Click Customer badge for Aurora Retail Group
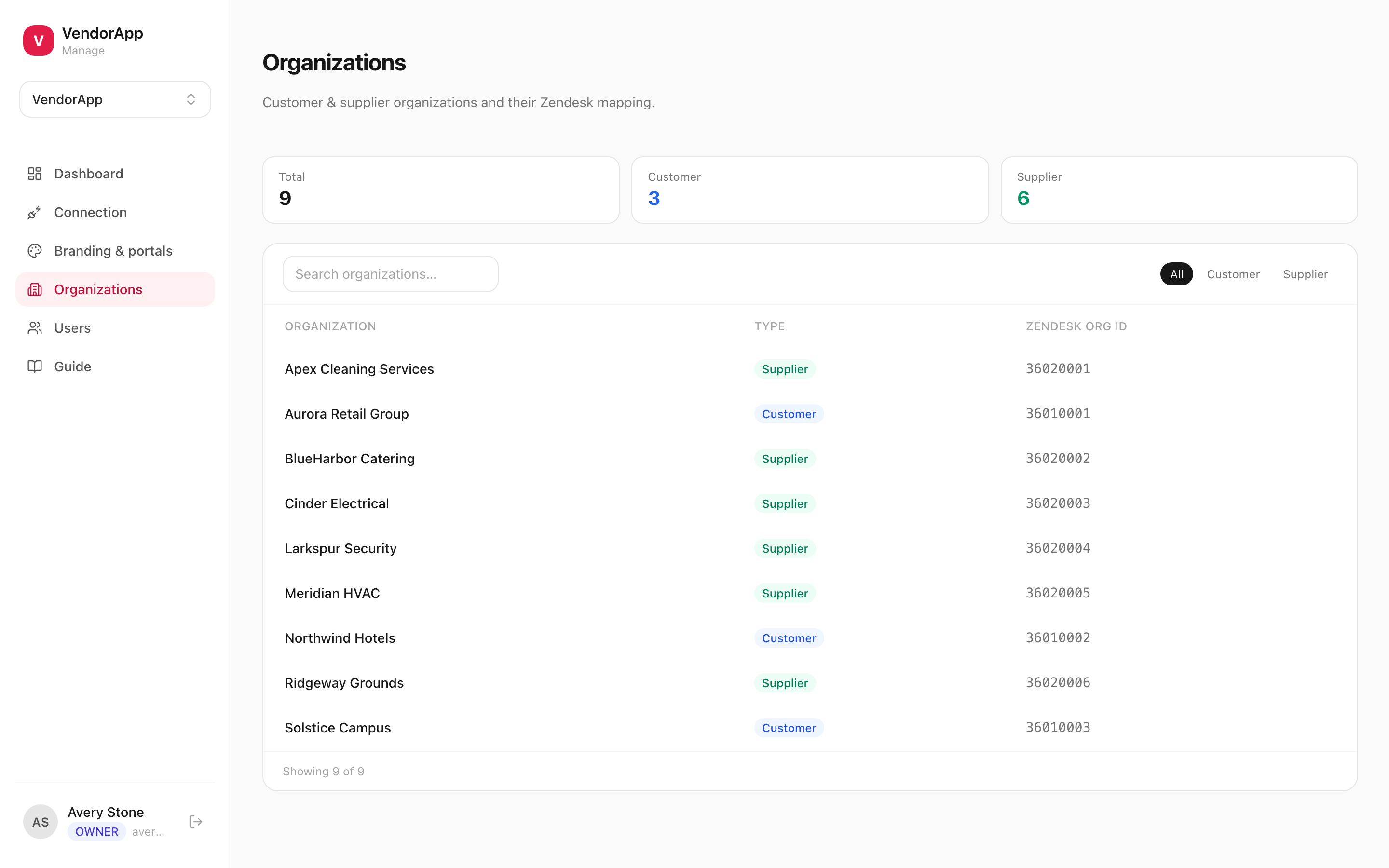 tap(789, 413)
